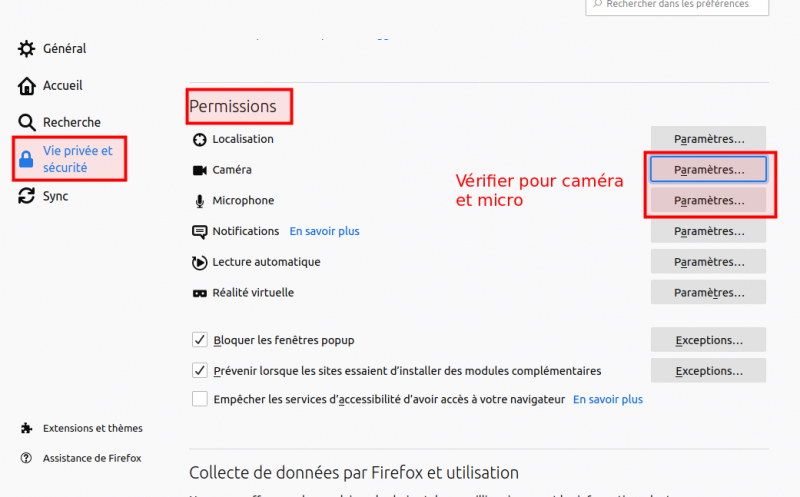800x497 pixels.
Task: Click the Extensions et thèmes puzzle icon
Action: point(27,428)
